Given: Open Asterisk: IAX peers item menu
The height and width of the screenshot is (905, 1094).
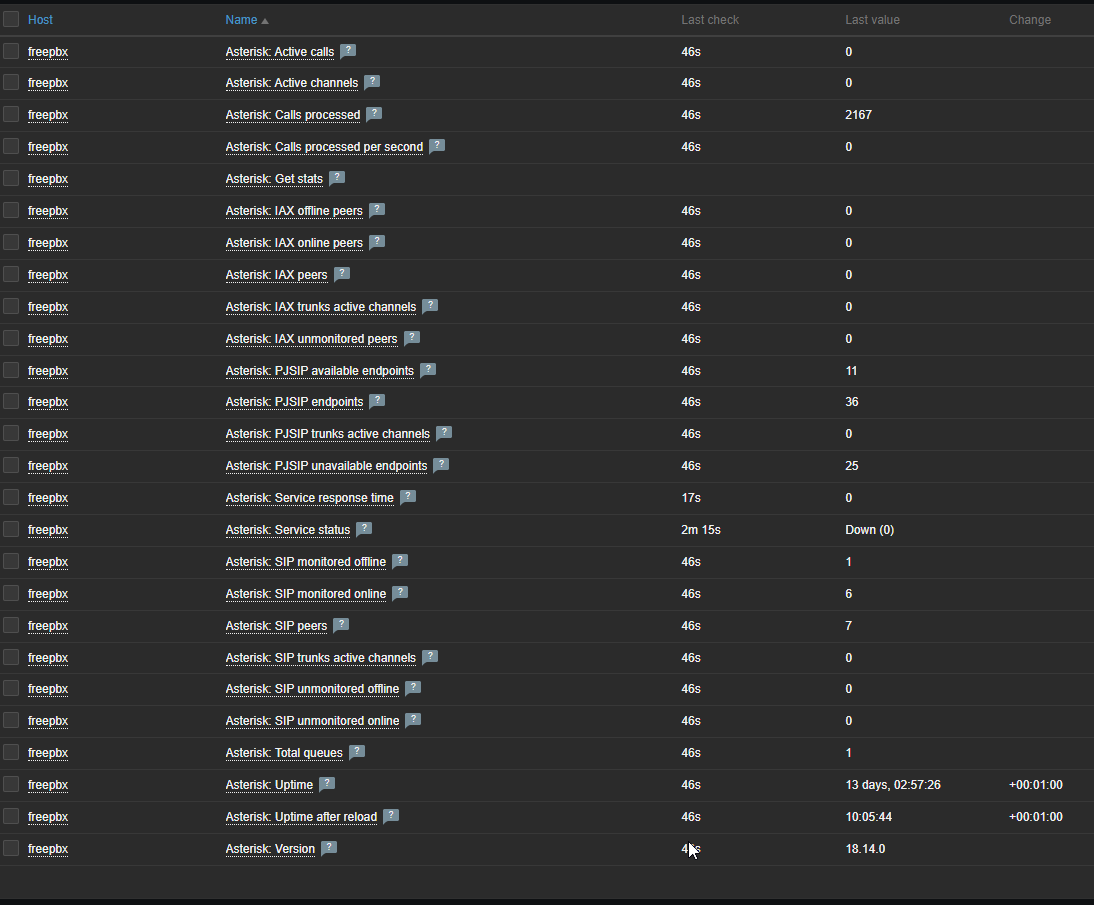Looking at the screenshot, I should 276,275.
